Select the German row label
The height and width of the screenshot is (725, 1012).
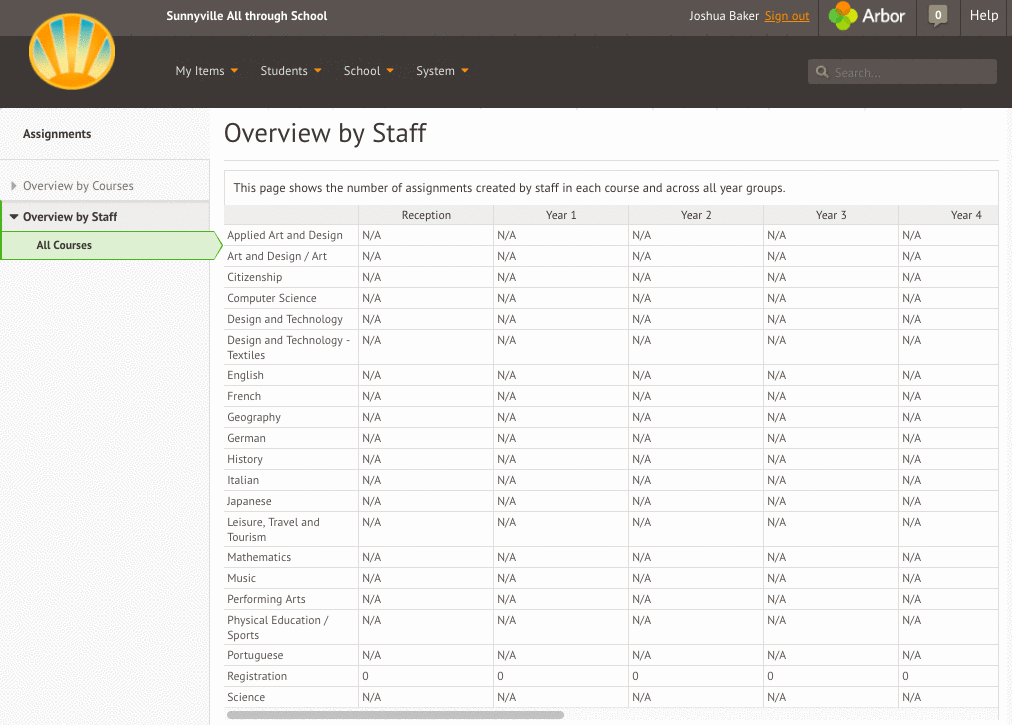(x=246, y=438)
